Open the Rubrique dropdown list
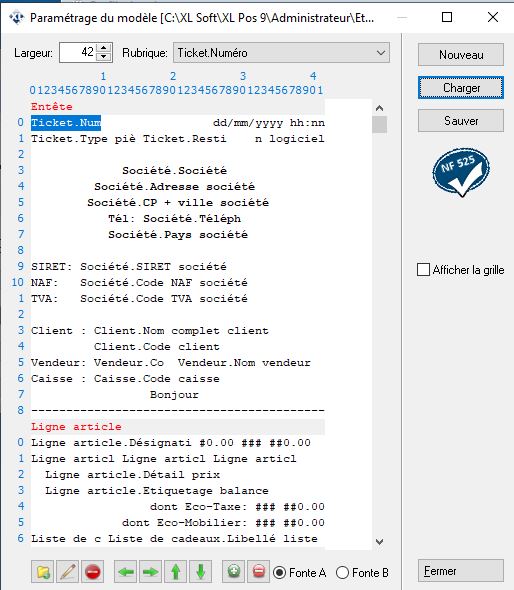Viewport: 514px width, 590px height. [x=381, y=53]
